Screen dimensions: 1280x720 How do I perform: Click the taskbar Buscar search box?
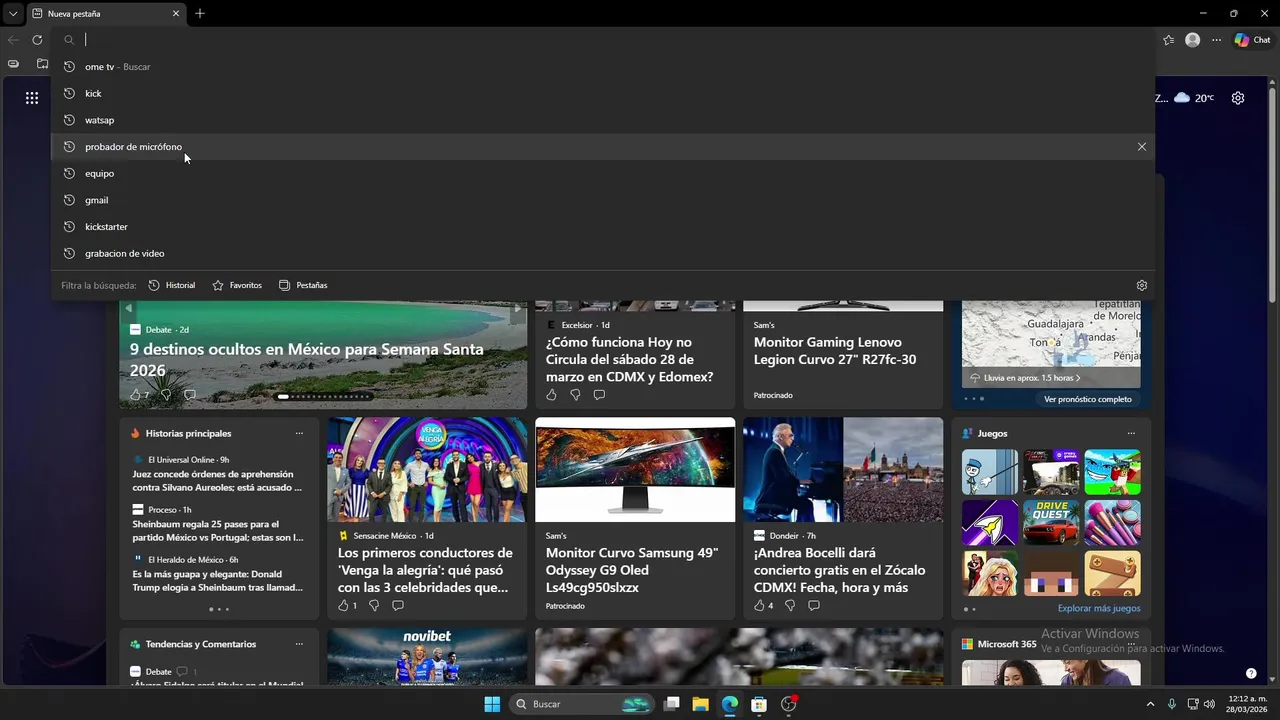(582, 704)
